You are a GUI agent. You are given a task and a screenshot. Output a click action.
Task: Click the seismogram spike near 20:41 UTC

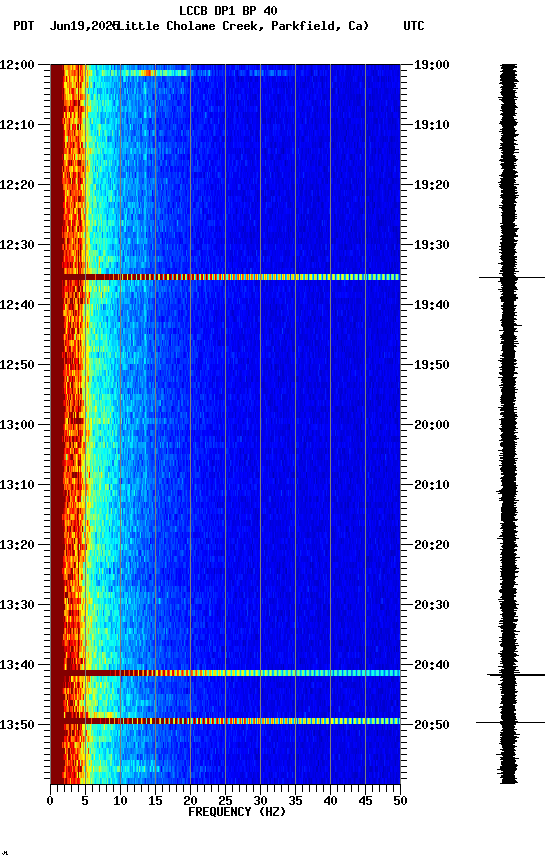(516, 674)
